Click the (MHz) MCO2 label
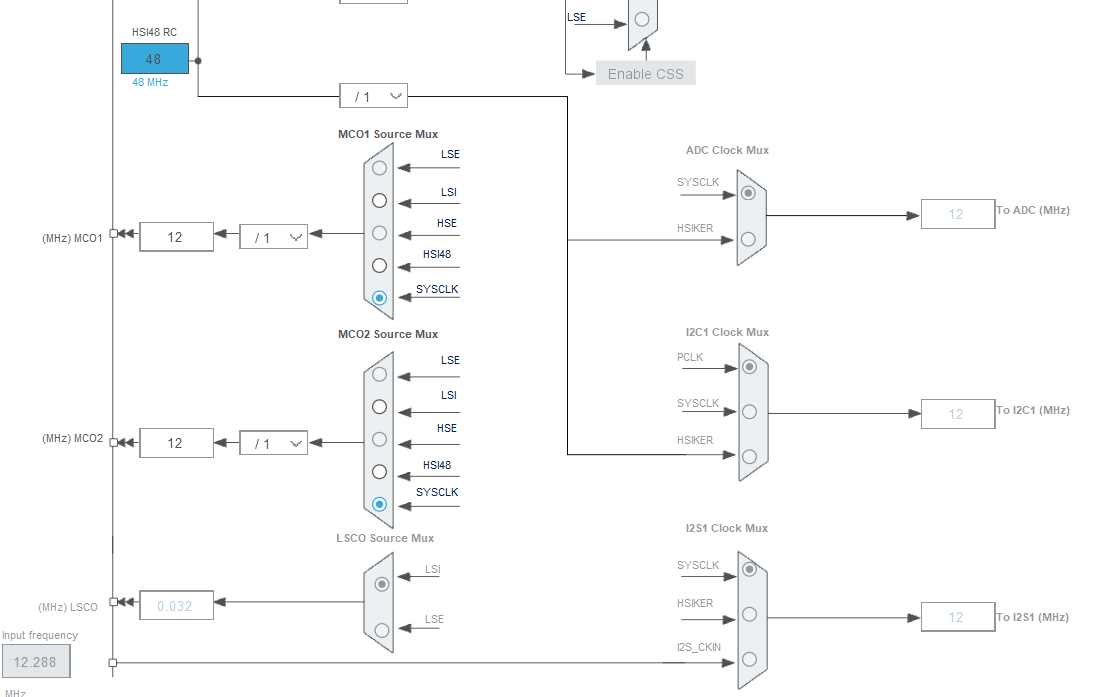 tap(72, 438)
